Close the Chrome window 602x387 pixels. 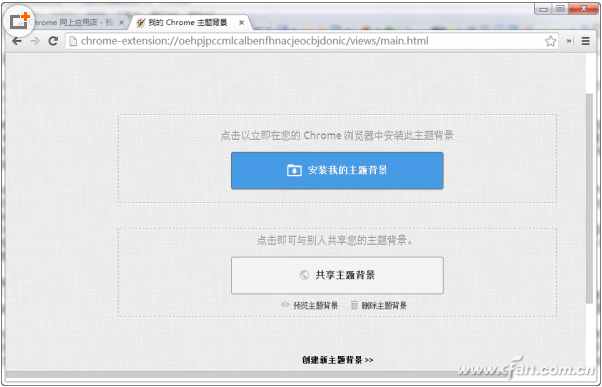[584, 9]
